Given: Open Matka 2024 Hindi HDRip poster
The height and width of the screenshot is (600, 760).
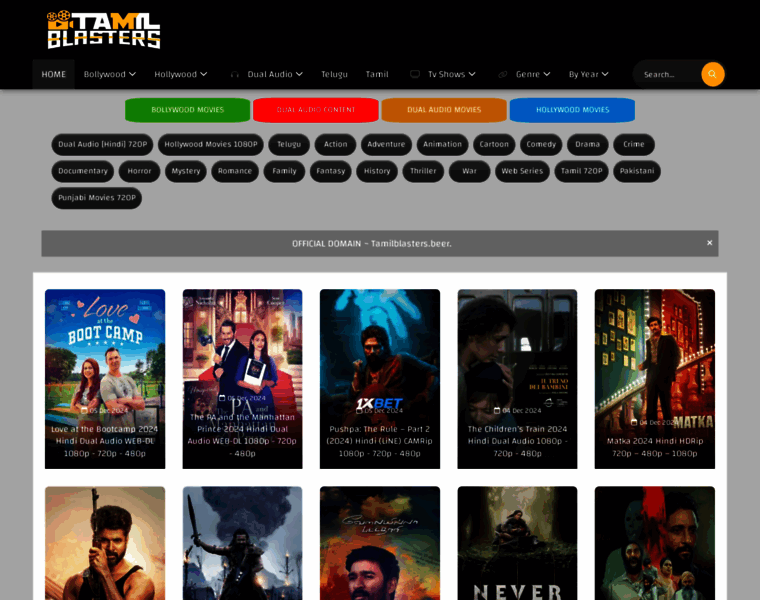Looking at the screenshot, I should pos(655,379).
